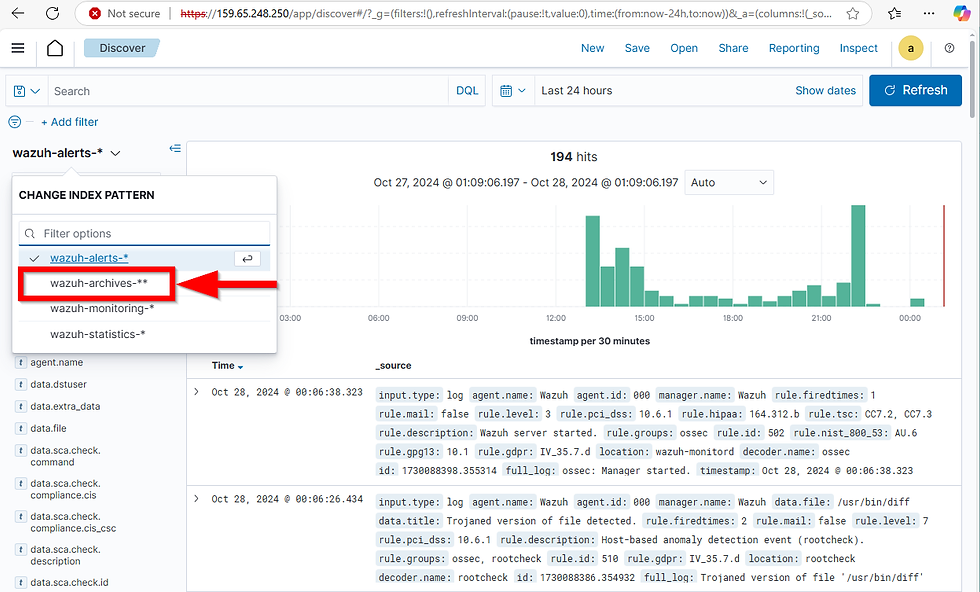Go back with the browser back arrow
This screenshot has width=980, height=592.
click(x=18, y=13)
